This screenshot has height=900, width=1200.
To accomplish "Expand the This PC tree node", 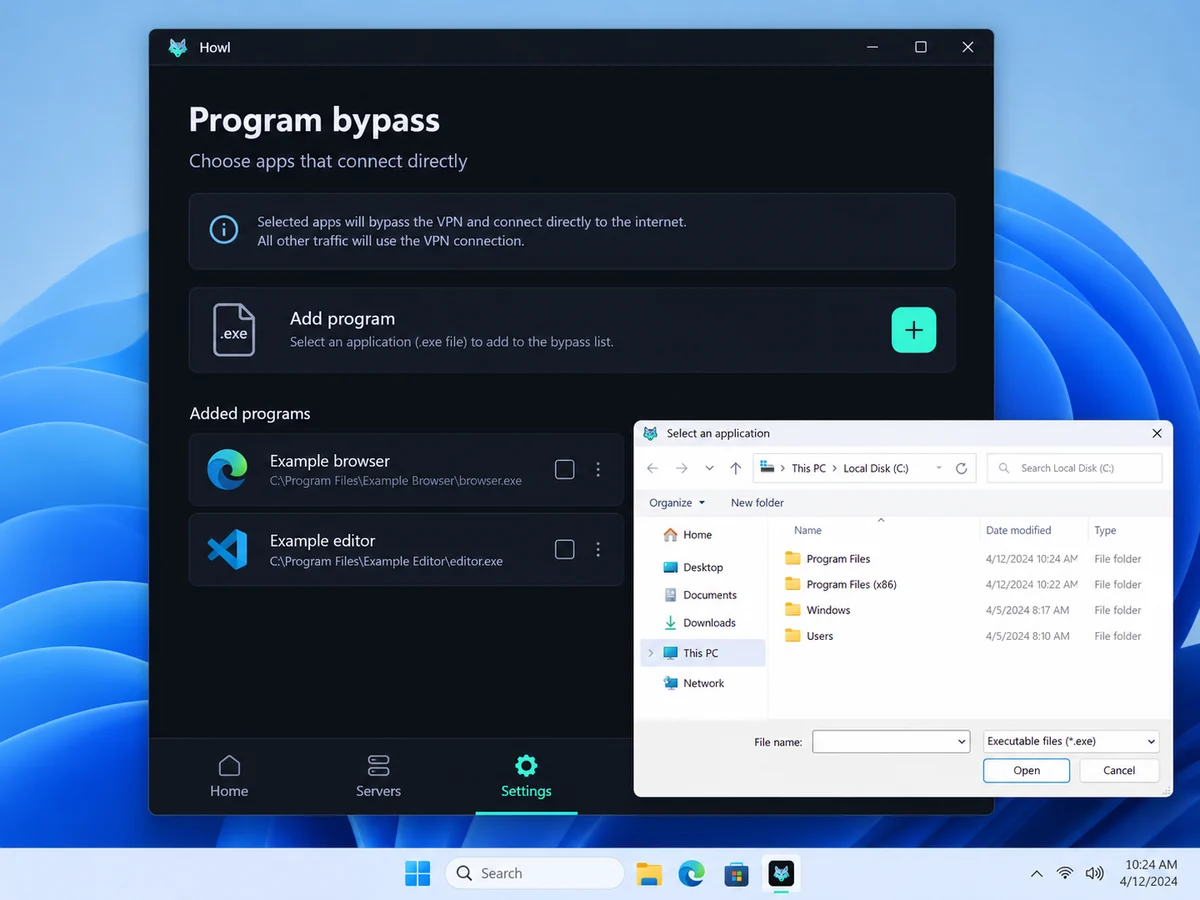I will tap(651, 653).
